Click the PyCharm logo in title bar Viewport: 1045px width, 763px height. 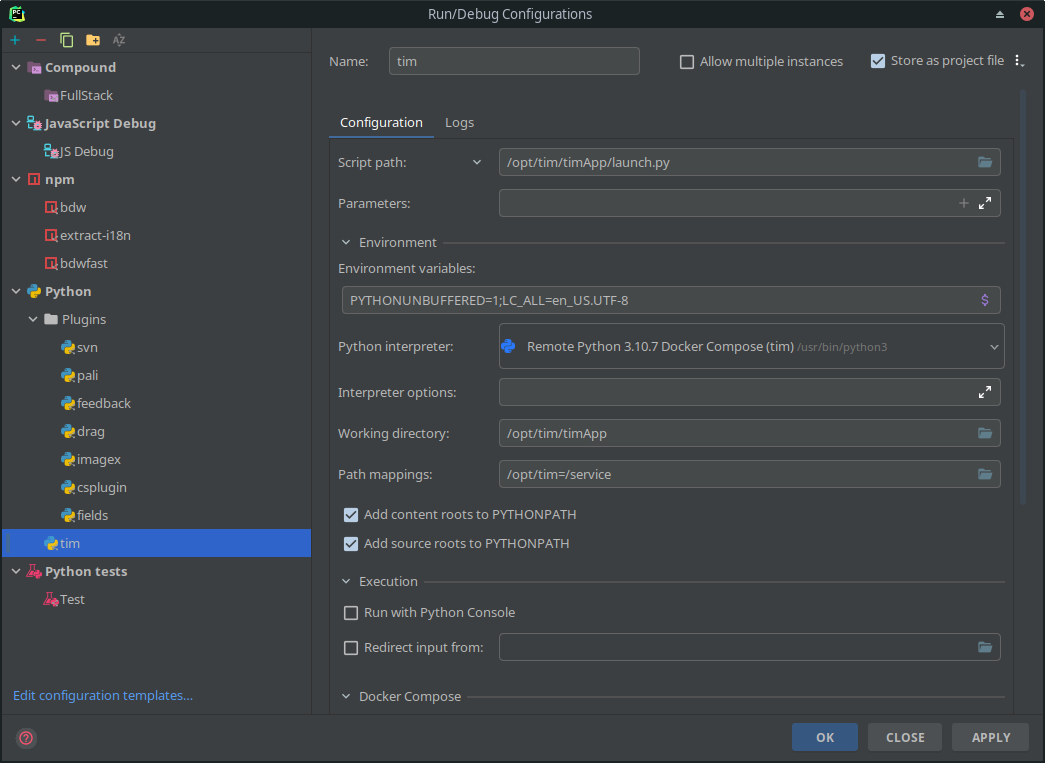click(x=17, y=14)
